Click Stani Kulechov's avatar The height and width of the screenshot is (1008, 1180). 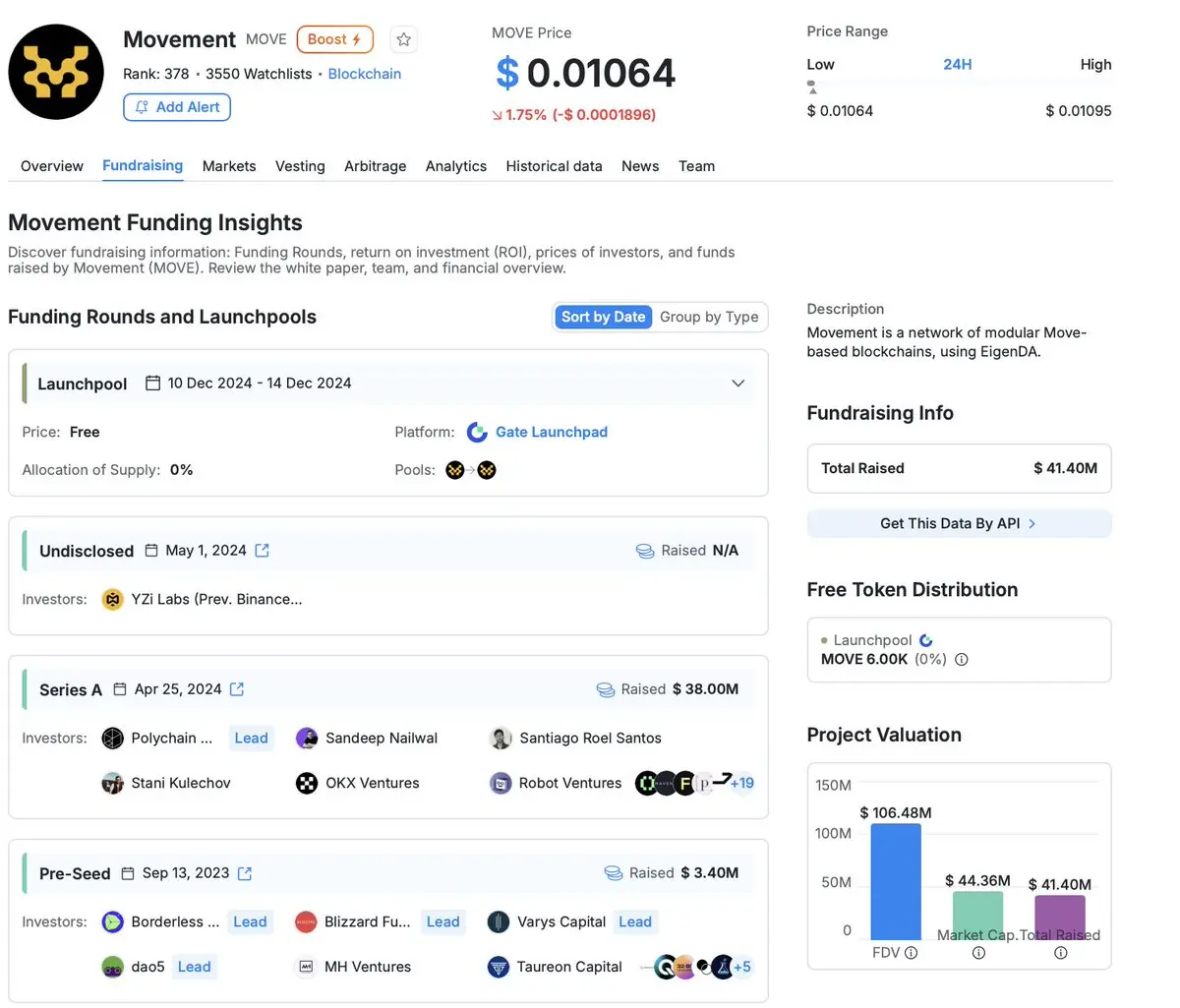[x=112, y=784]
